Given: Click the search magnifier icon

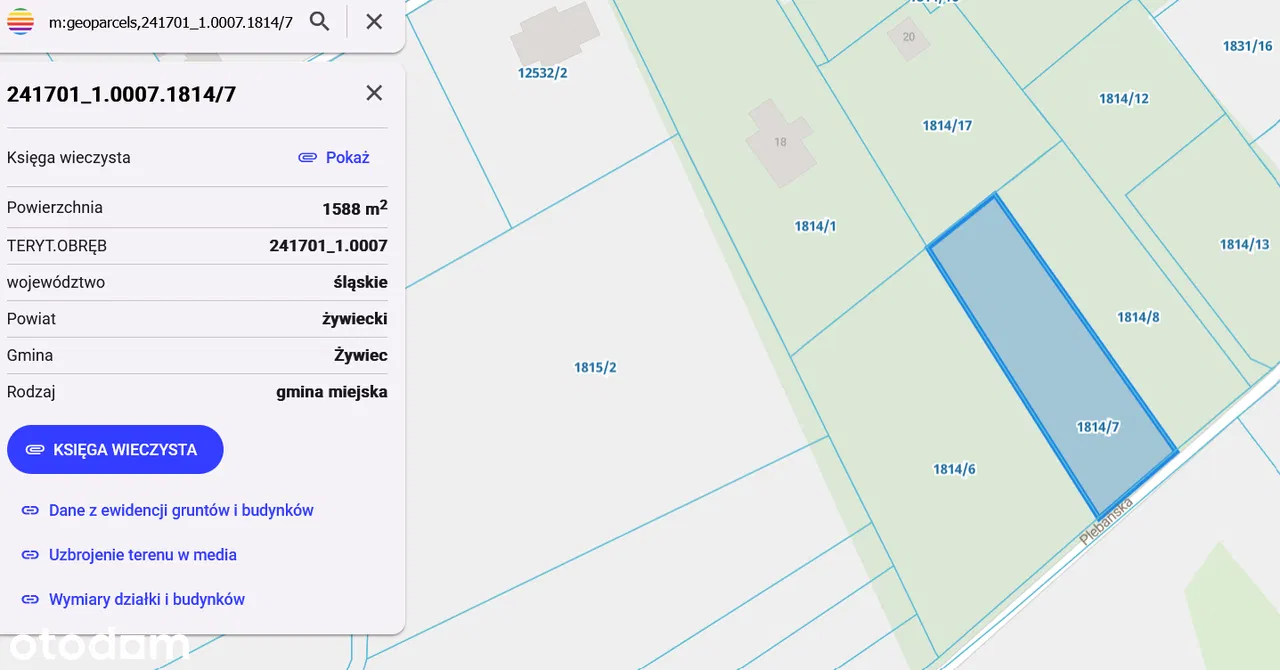Looking at the screenshot, I should coord(319,21).
